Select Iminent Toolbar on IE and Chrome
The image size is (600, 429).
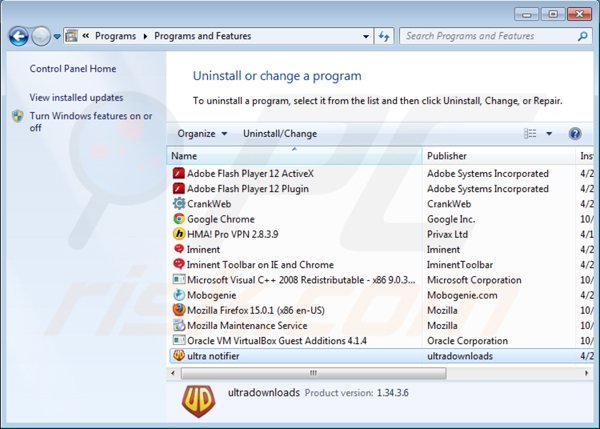260,264
